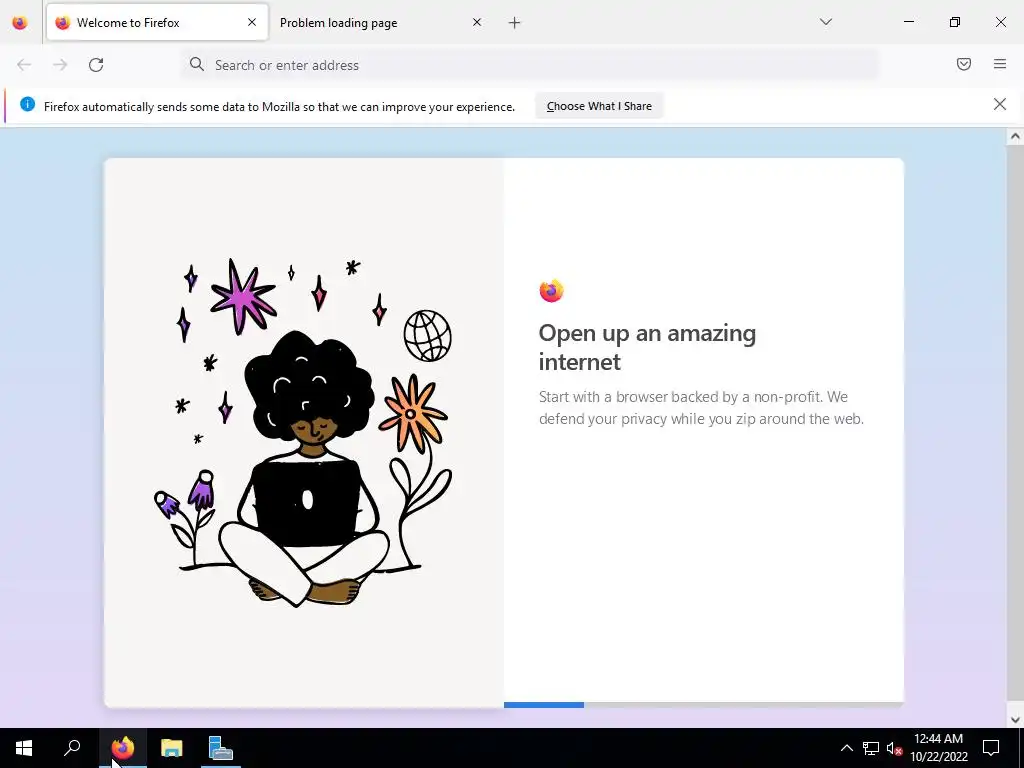Open Windows taskbar search

coord(72,748)
